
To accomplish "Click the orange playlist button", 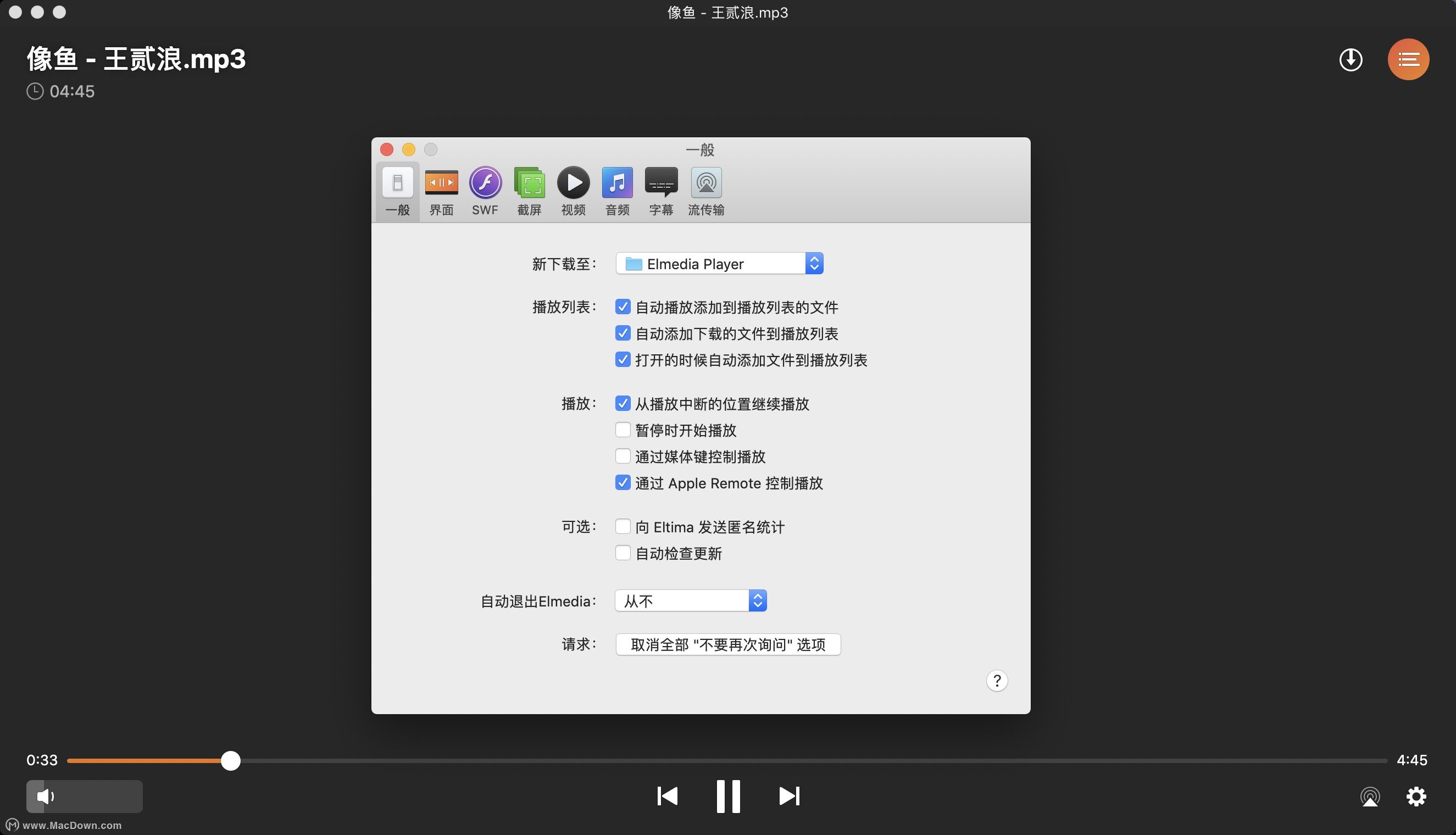I will tap(1408, 59).
